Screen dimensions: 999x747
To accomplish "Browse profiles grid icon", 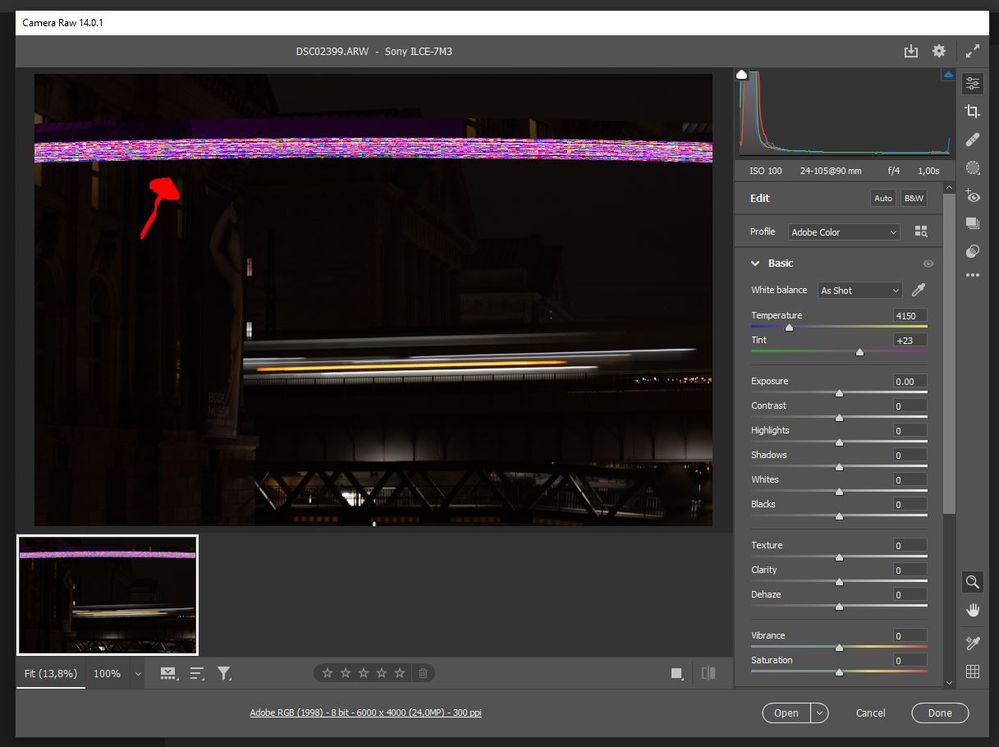I will click(x=921, y=231).
